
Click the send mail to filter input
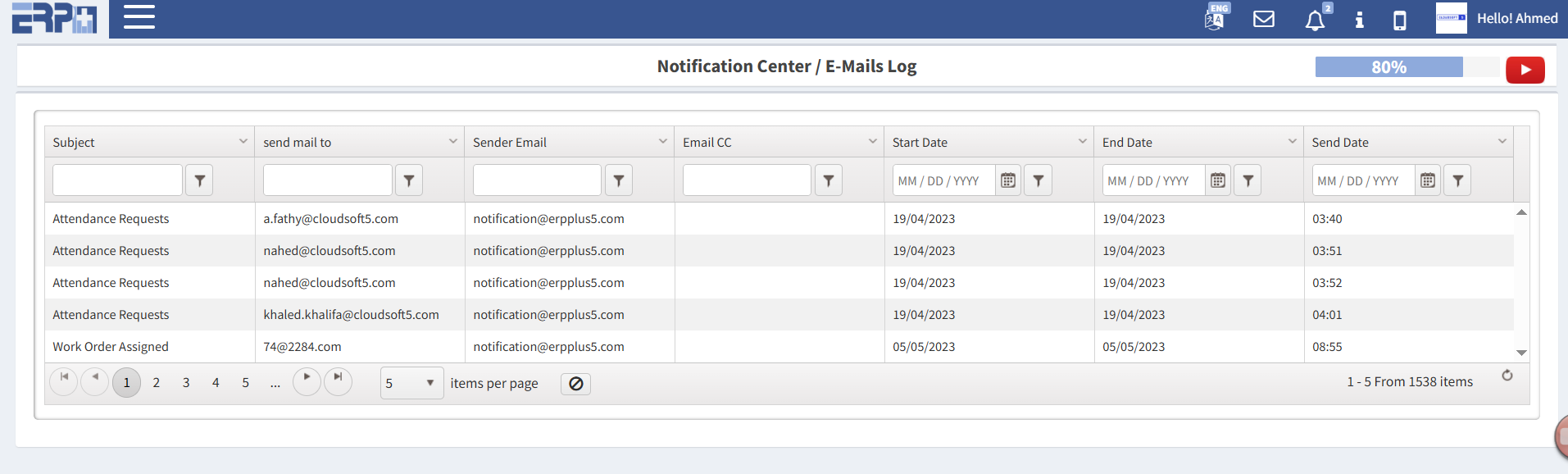327,180
